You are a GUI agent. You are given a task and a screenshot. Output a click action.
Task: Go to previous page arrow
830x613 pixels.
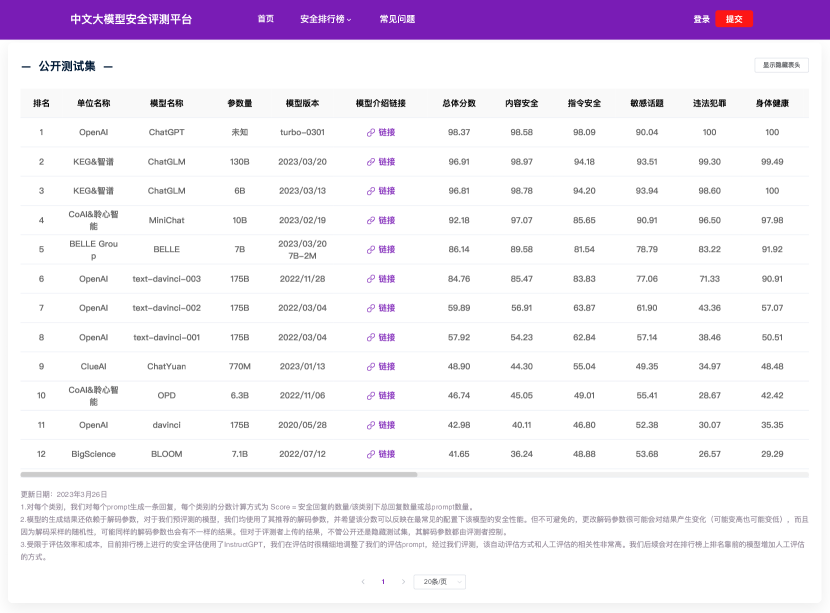pyautogui.click(x=363, y=582)
